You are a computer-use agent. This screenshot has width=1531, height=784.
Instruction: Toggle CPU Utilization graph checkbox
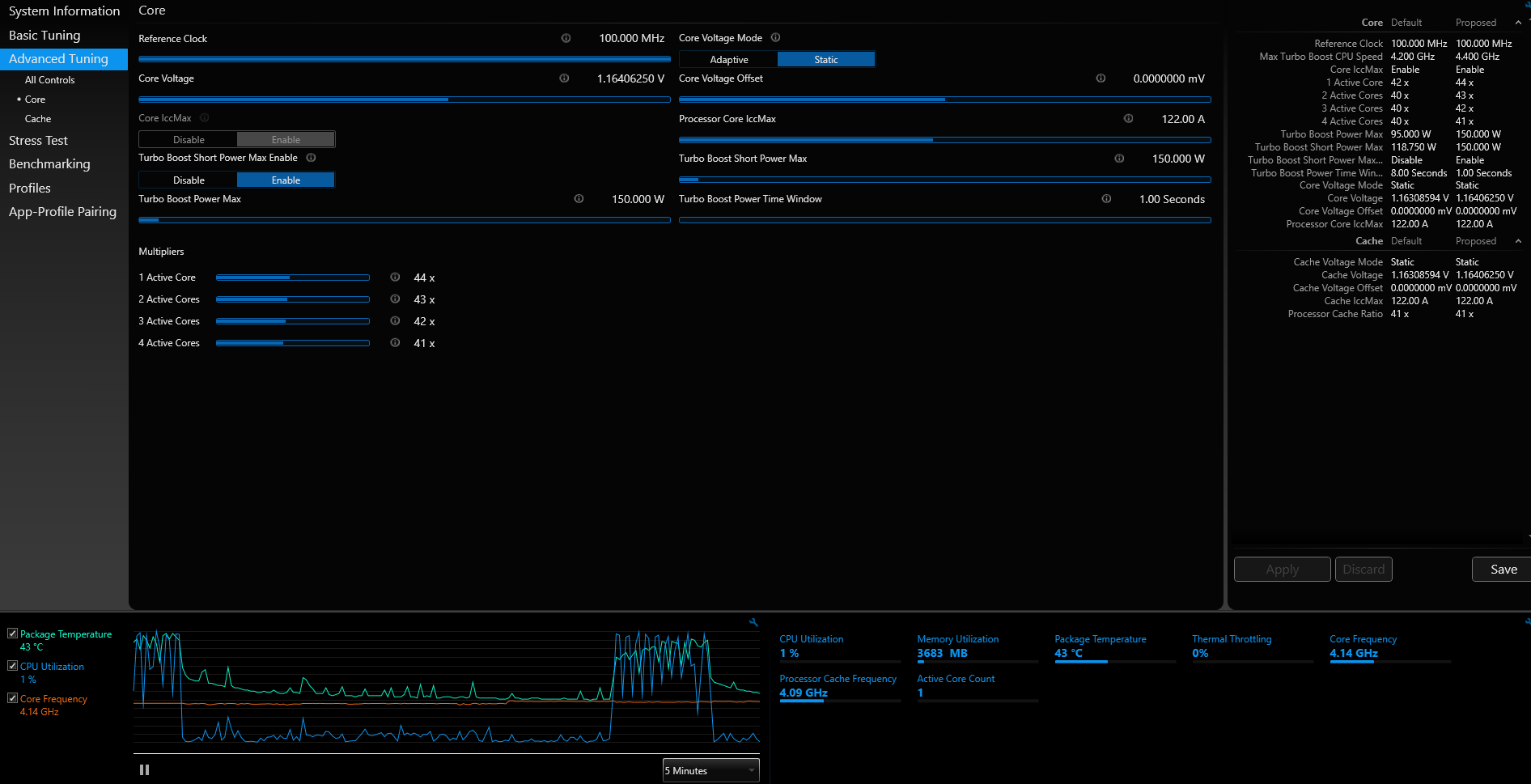(12, 666)
